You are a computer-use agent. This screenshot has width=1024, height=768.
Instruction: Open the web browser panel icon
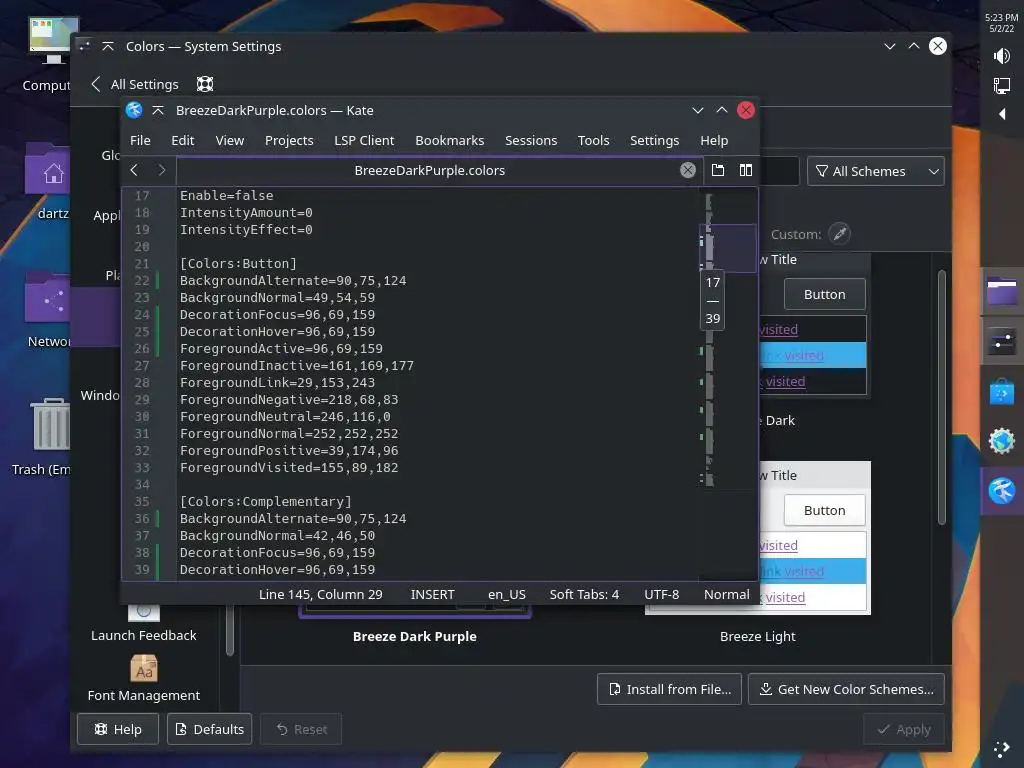click(x=1002, y=441)
